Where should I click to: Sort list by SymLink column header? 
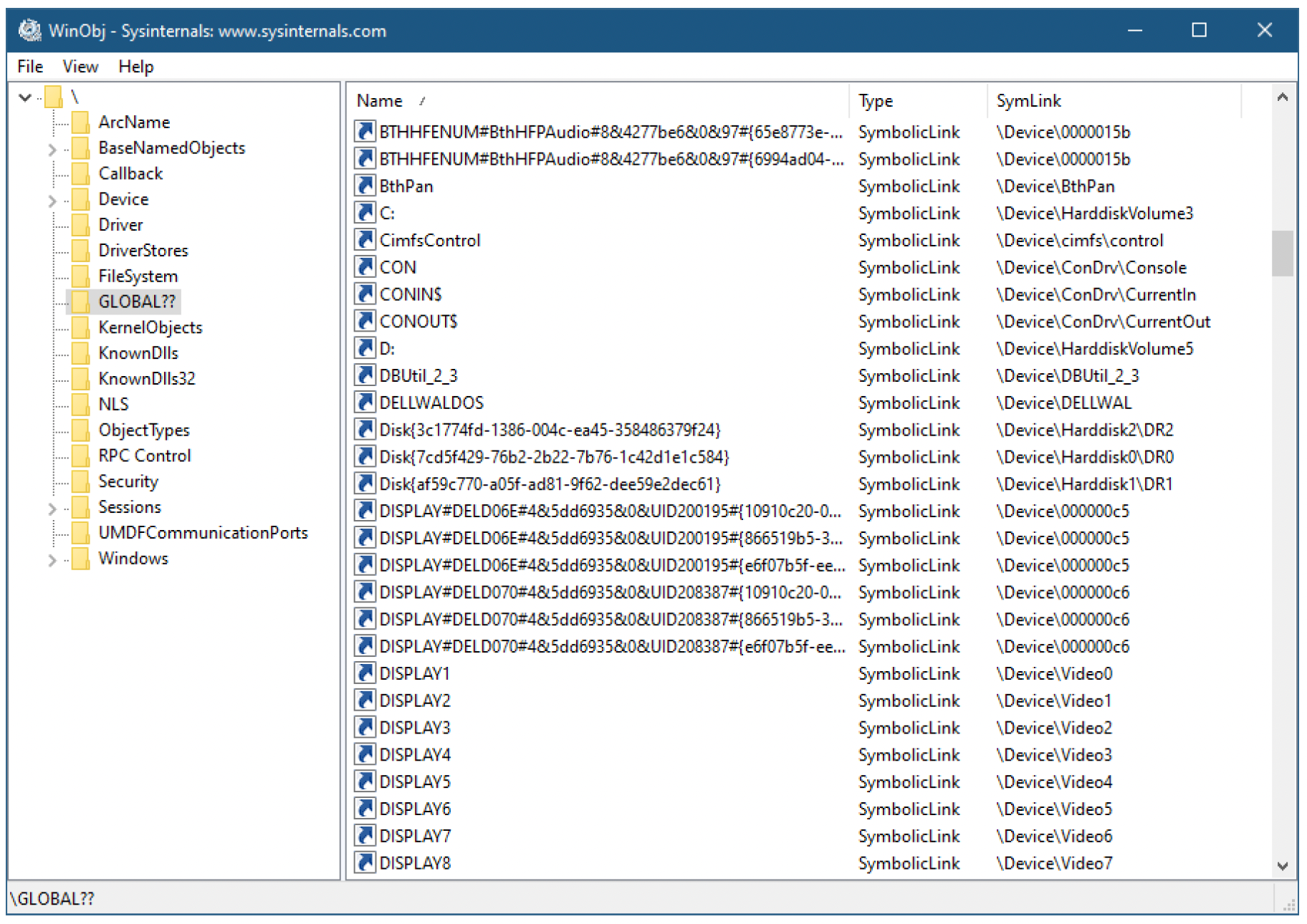coord(1114,101)
